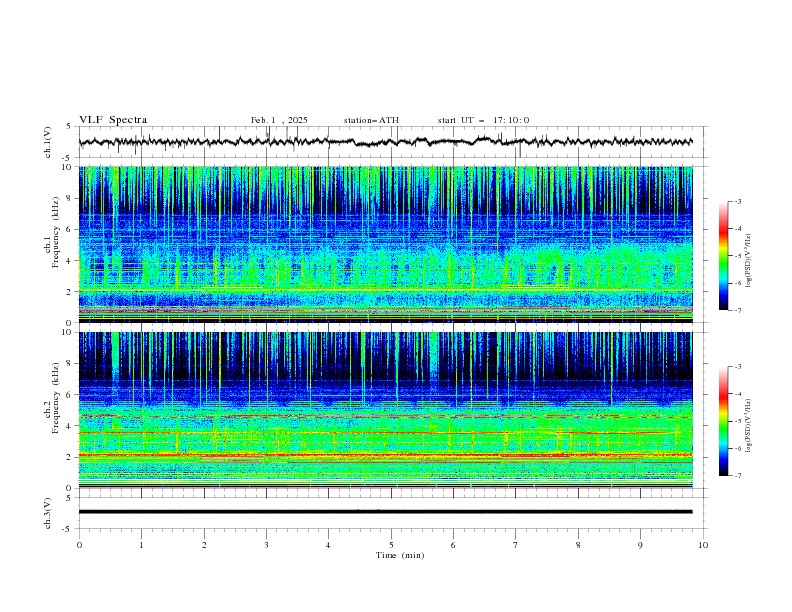Screen dimensions: 792x612
Task: Click the "ch.2 Frequency (kHz)" axis label
Action: pos(52,398)
